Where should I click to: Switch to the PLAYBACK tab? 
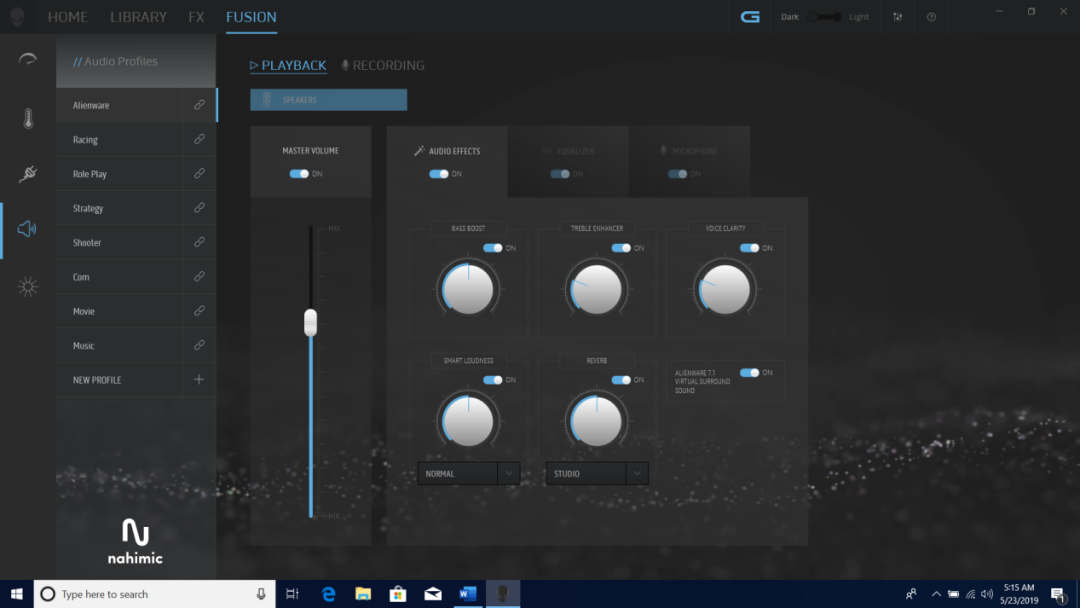(288, 65)
